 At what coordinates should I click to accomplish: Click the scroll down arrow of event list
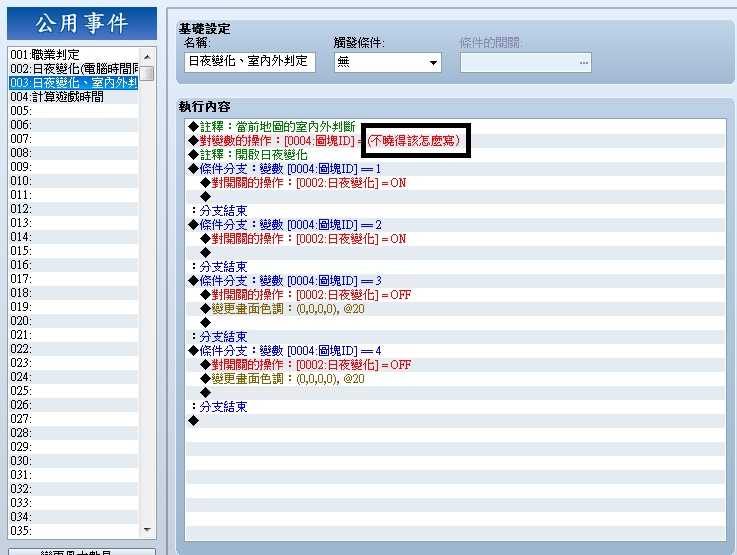point(147,530)
